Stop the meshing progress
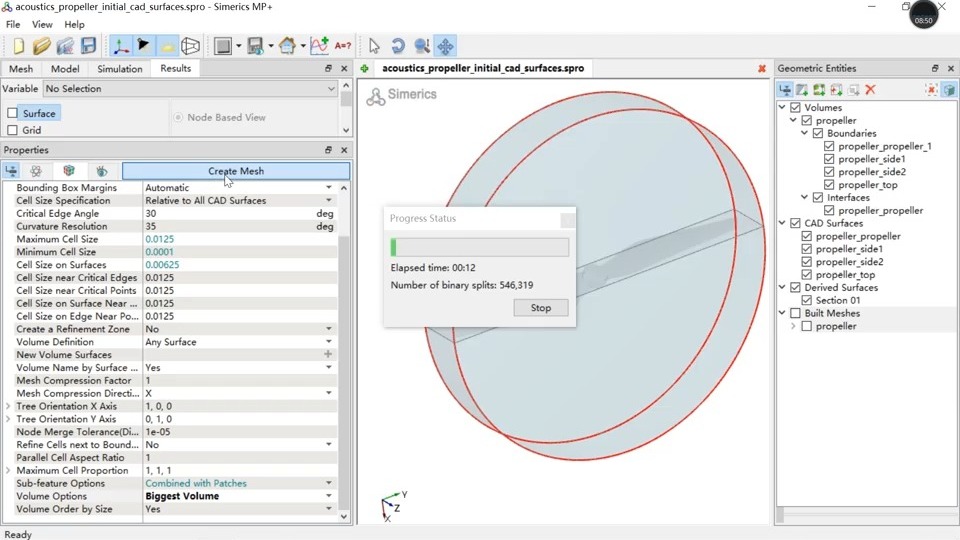This screenshot has height=540, width=960. (541, 308)
